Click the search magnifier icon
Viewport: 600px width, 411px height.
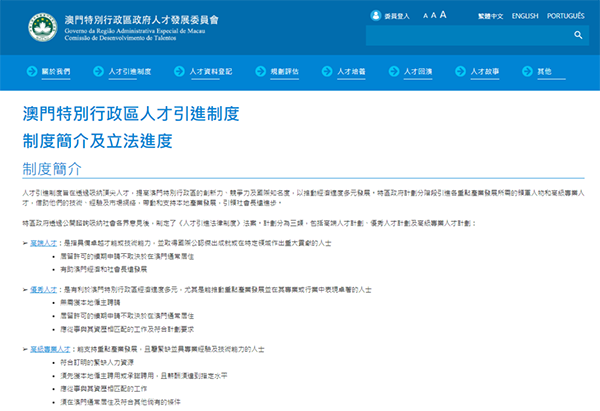click(x=578, y=35)
